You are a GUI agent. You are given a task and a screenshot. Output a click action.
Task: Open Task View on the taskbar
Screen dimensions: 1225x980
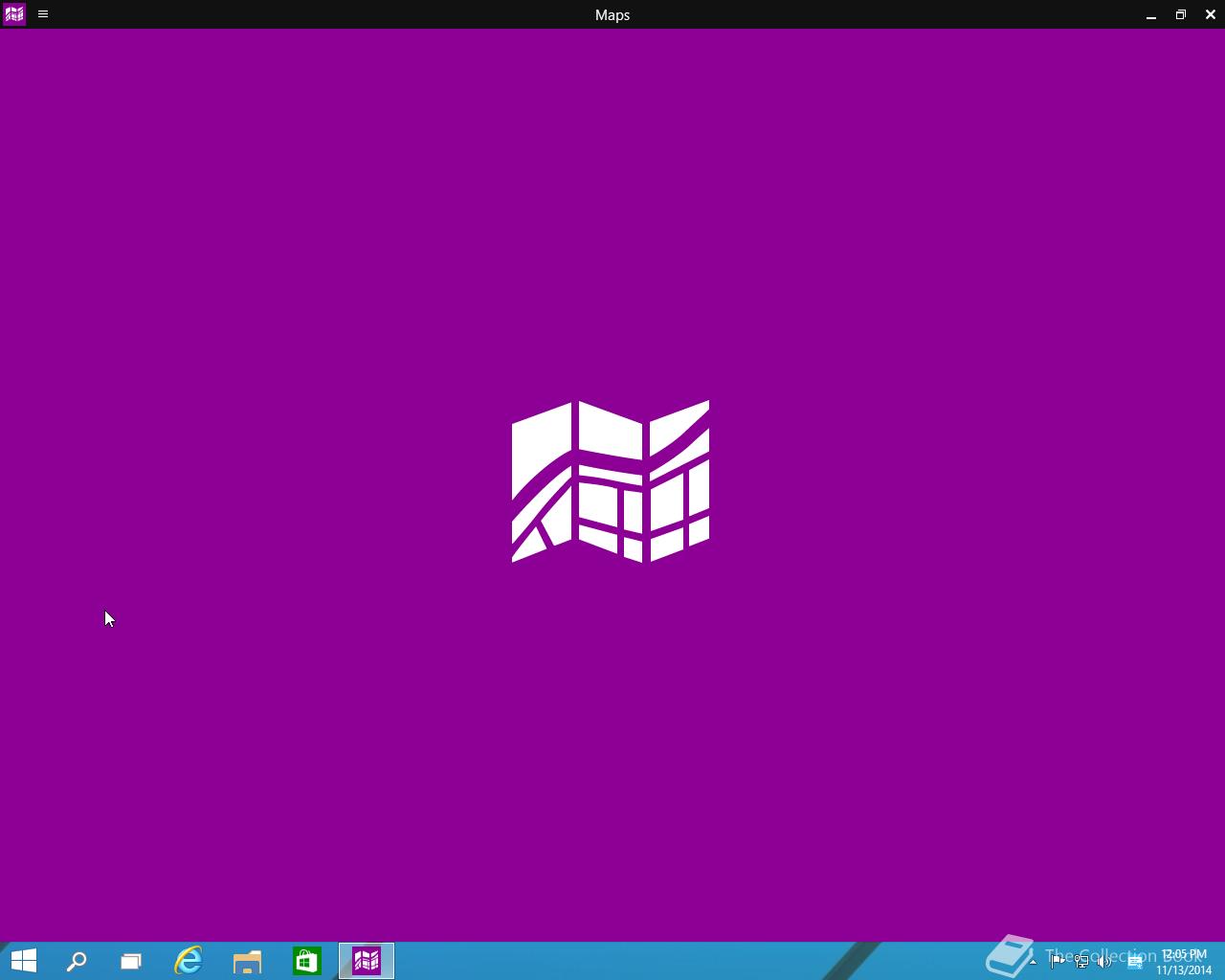tap(131, 961)
